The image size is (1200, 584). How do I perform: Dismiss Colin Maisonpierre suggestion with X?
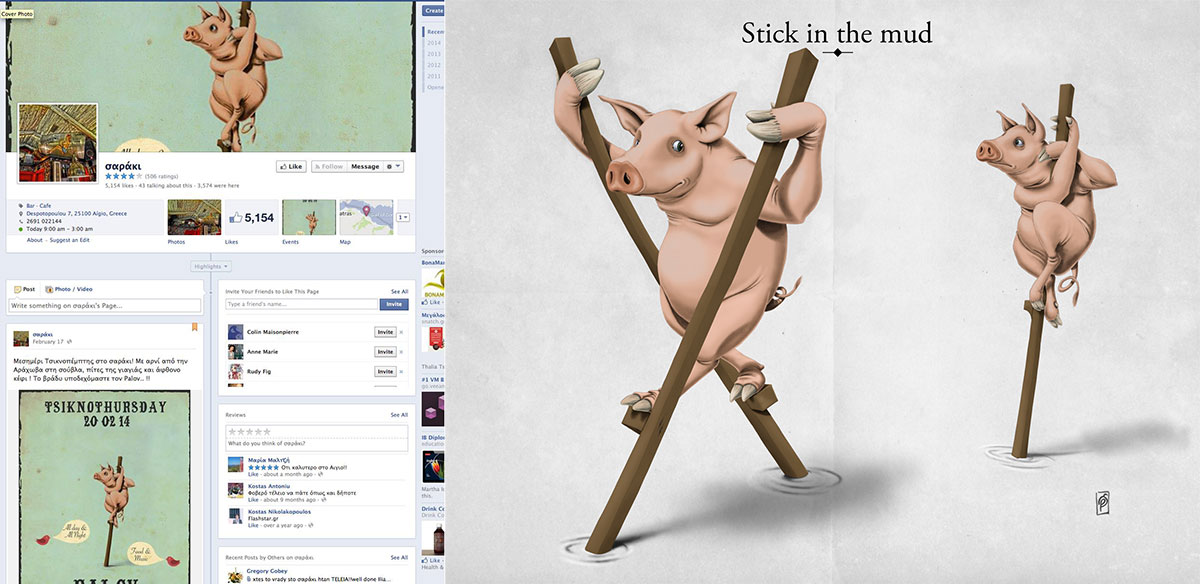[401, 332]
